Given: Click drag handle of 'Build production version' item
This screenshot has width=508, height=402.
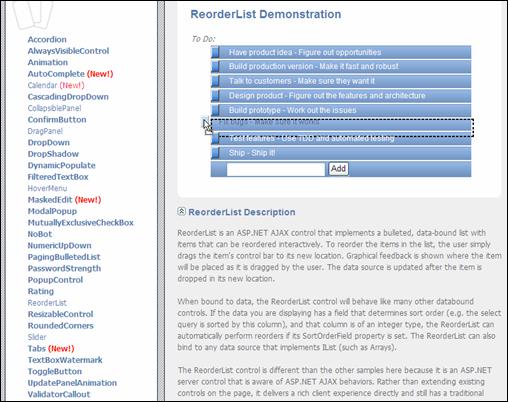Looking at the screenshot, I should 215,67.
